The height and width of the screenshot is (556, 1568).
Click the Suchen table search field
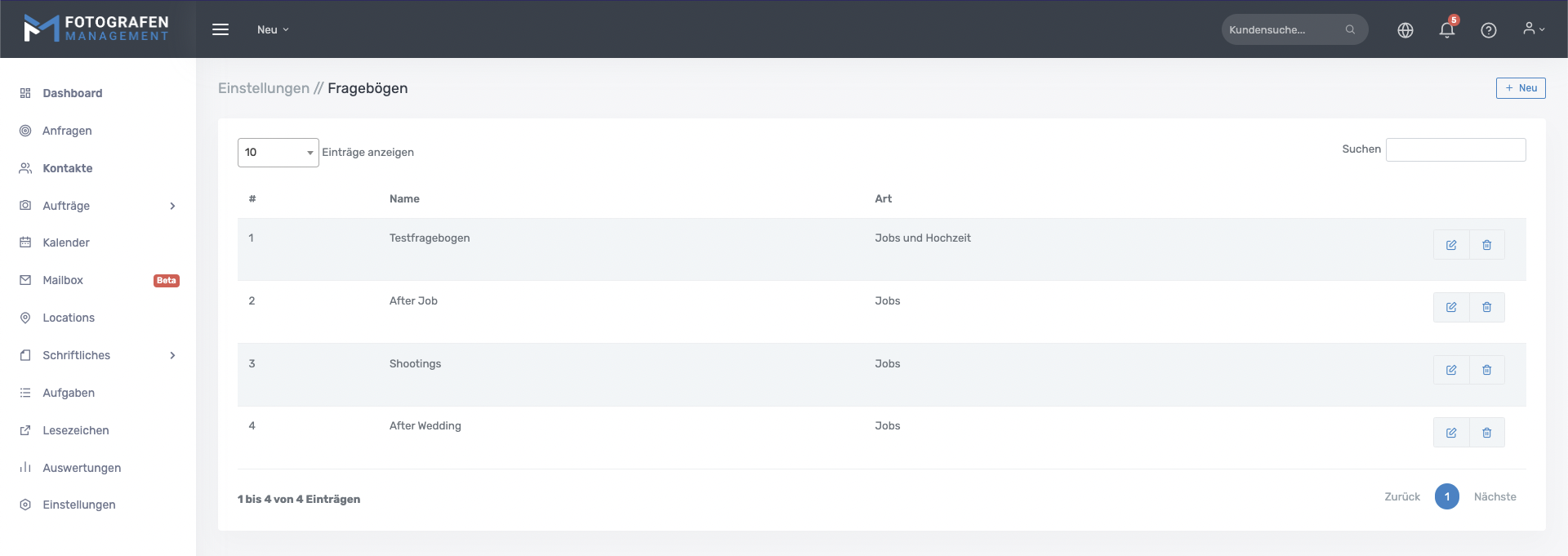tap(1455, 149)
